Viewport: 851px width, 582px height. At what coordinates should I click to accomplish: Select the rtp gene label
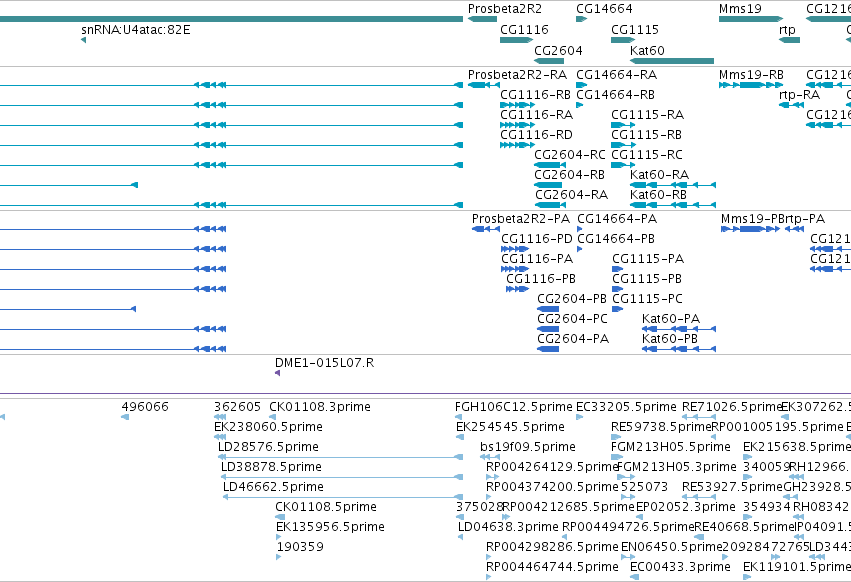(787, 29)
